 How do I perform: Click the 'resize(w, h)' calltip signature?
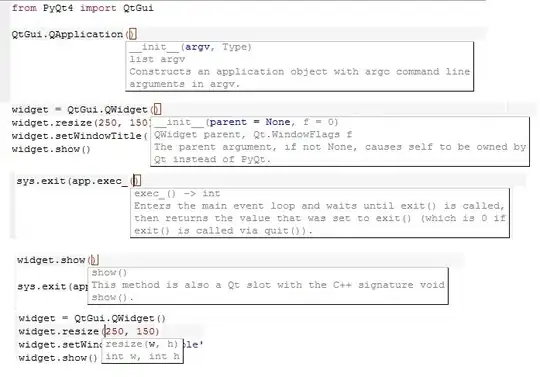(x=142, y=344)
